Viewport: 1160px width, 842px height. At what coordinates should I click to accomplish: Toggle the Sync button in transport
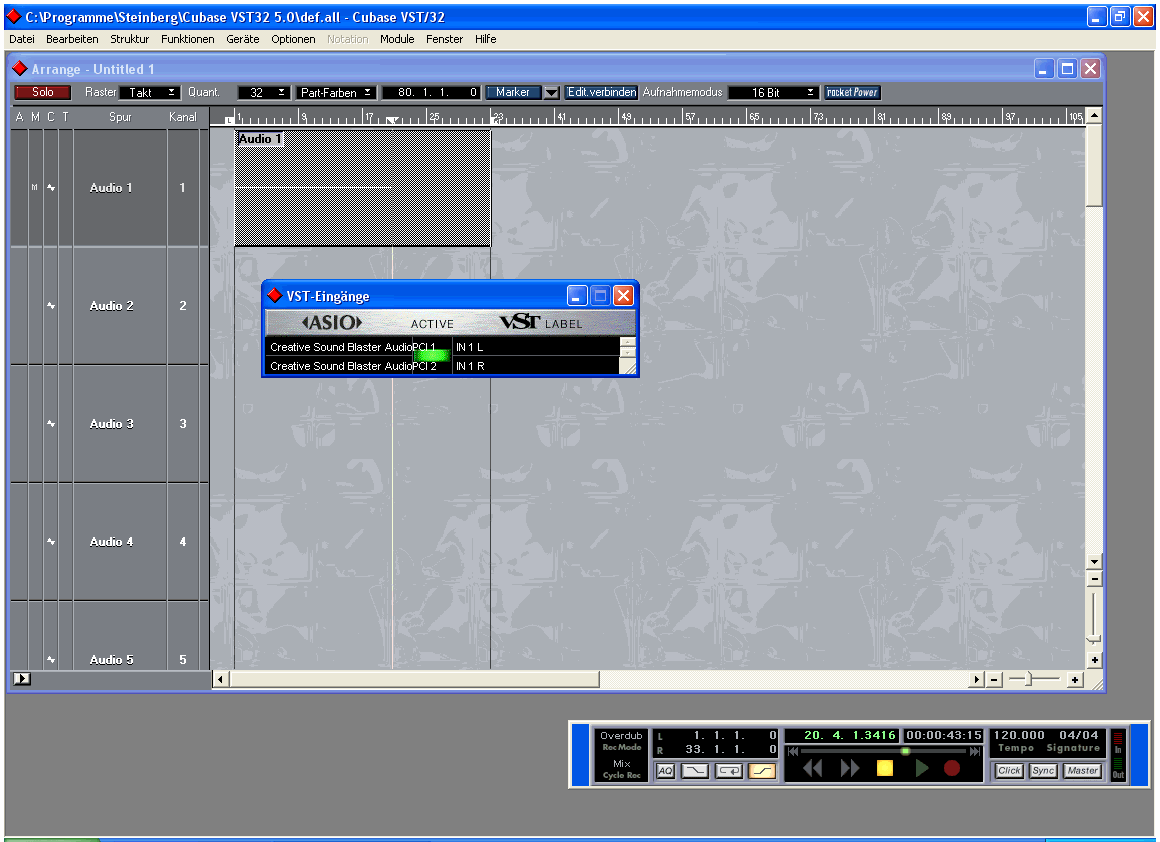1043,771
